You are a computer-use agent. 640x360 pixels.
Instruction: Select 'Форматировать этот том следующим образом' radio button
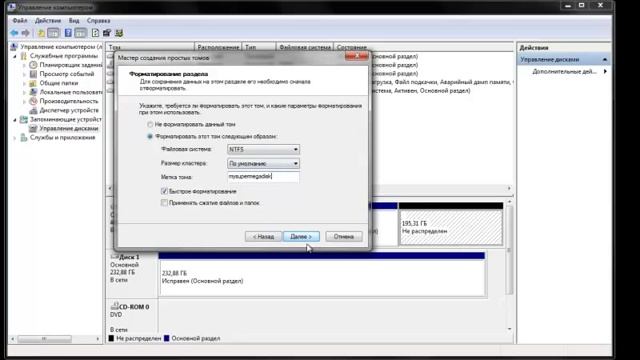[x=150, y=136]
